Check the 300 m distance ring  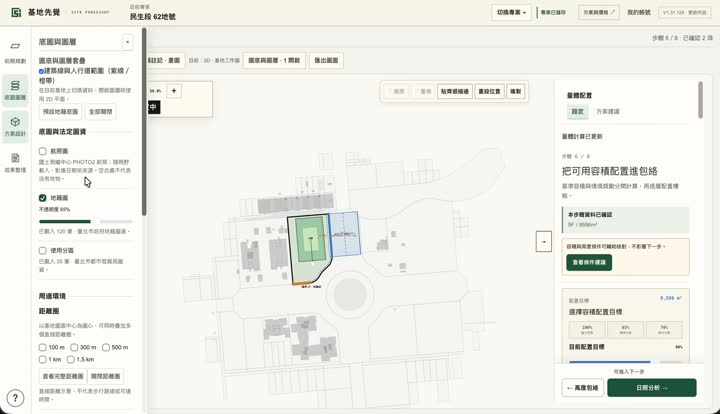[74, 347]
